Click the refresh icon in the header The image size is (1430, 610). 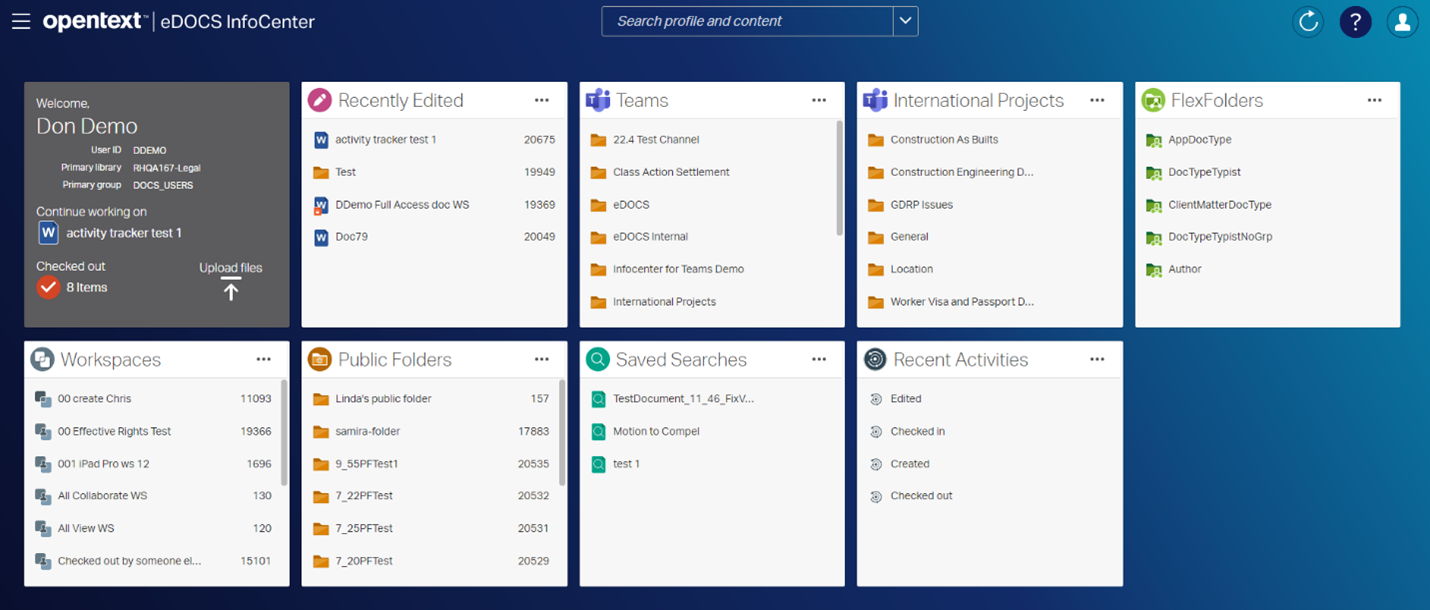tap(1308, 21)
